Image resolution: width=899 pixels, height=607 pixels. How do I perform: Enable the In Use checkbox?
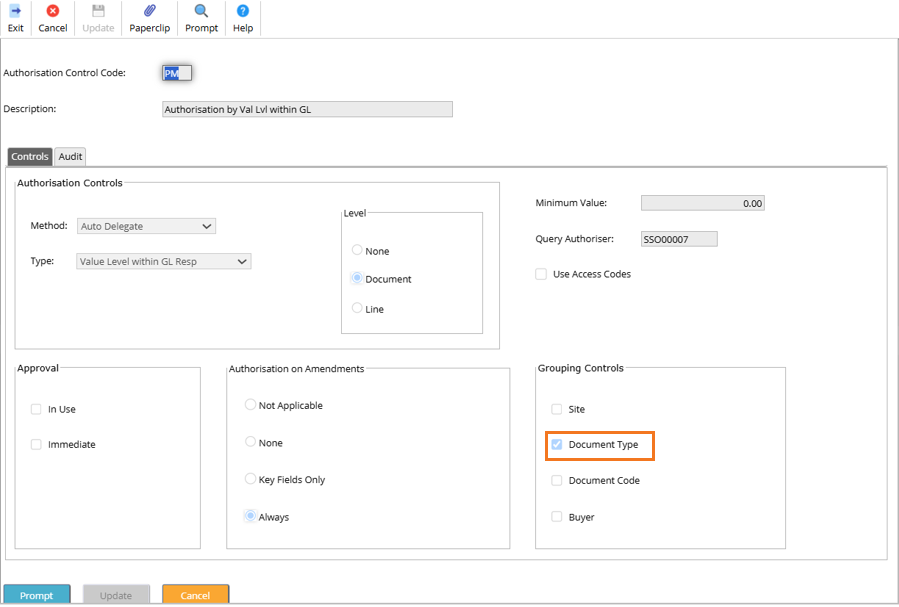pos(37,409)
